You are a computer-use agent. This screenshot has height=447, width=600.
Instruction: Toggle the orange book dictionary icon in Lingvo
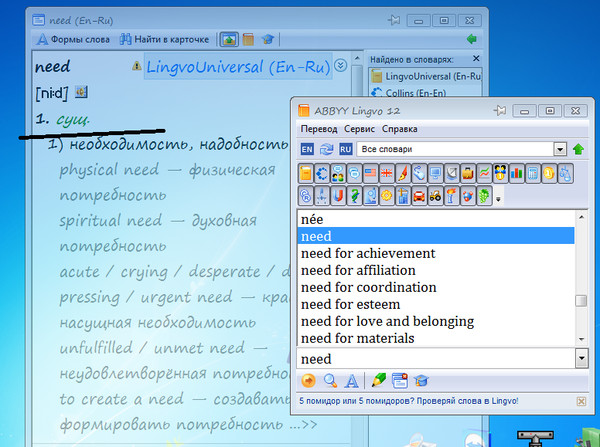point(305,174)
